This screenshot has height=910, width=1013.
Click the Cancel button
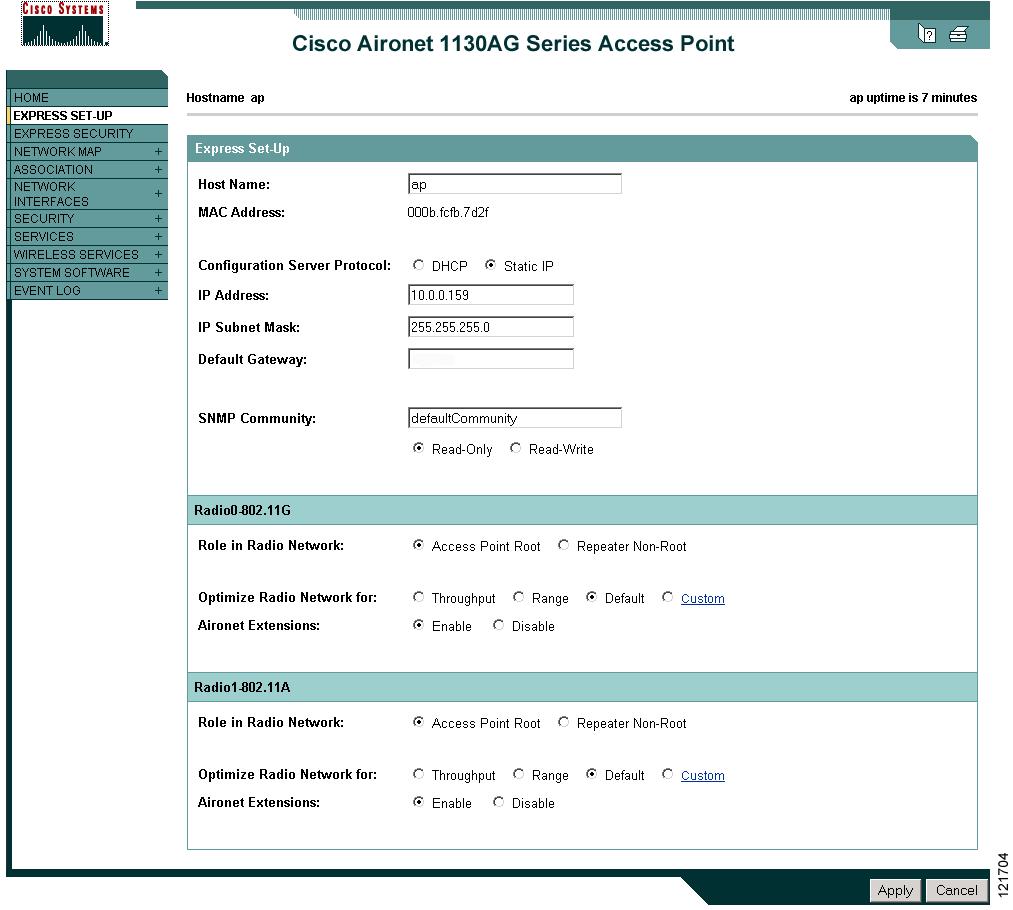point(957,891)
